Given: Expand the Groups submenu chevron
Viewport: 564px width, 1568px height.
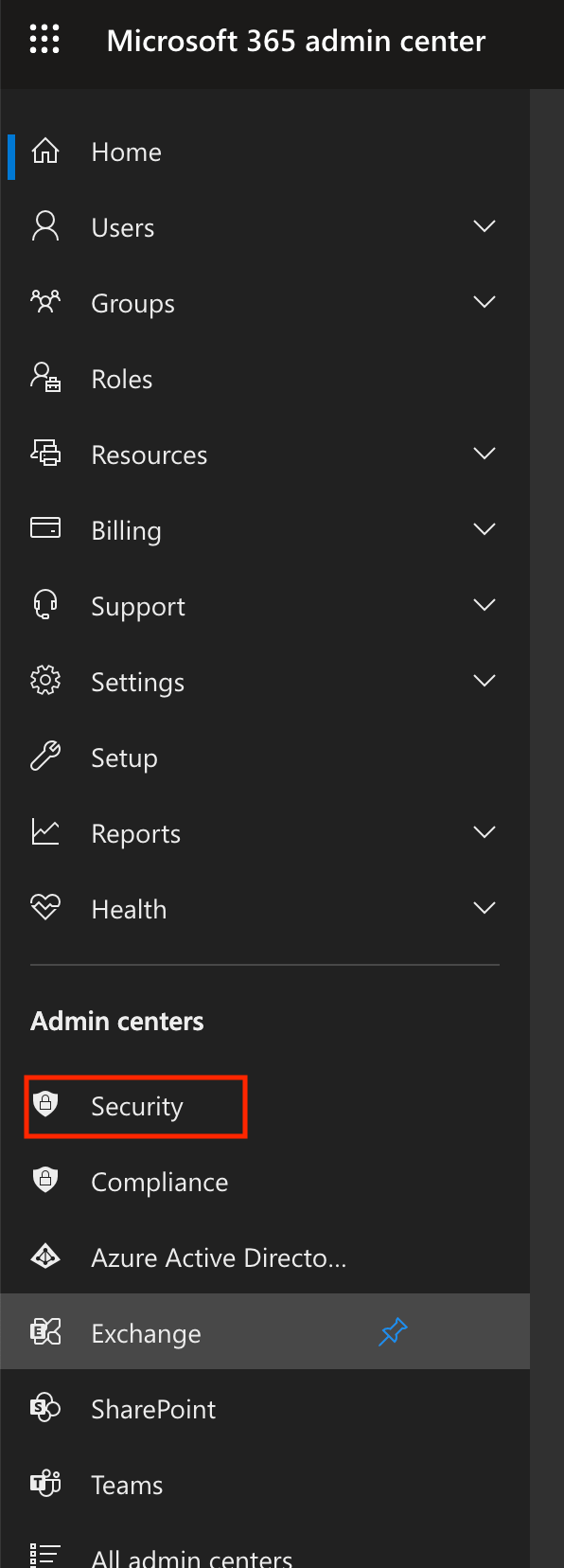Looking at the screenshot, I should (x=485, y=302).
